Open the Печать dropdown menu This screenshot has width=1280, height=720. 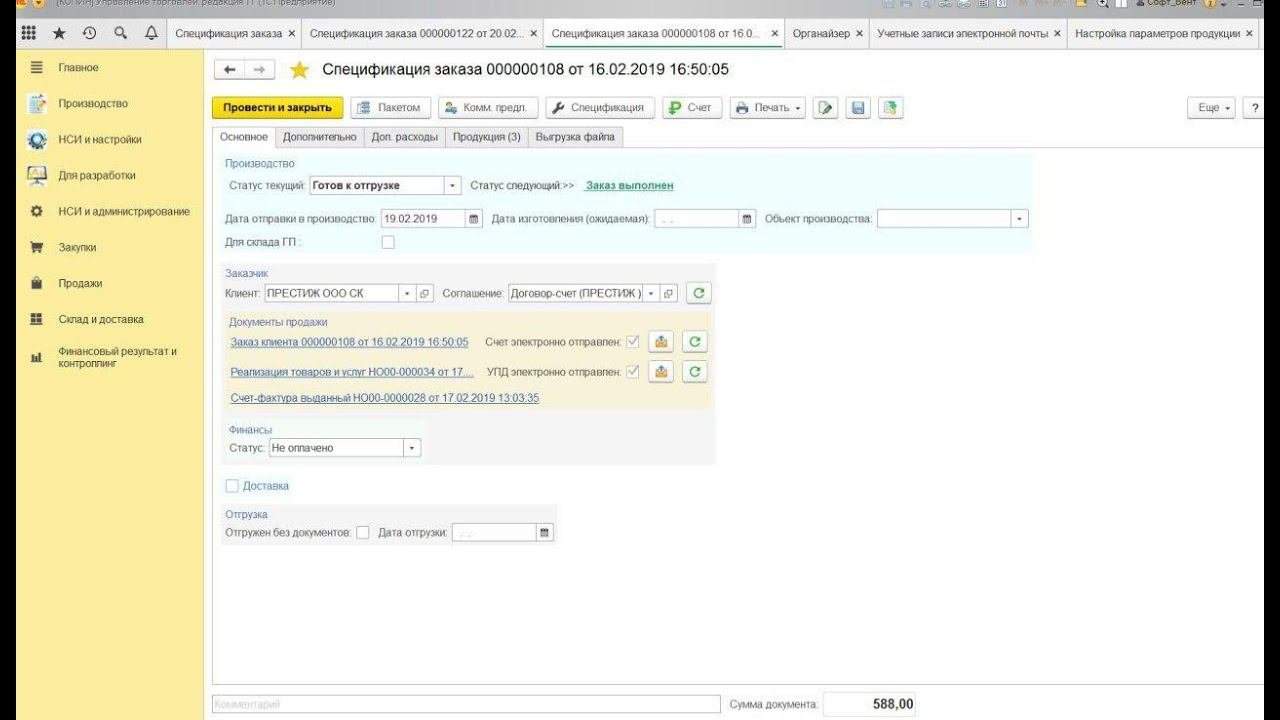click(768, 108)
